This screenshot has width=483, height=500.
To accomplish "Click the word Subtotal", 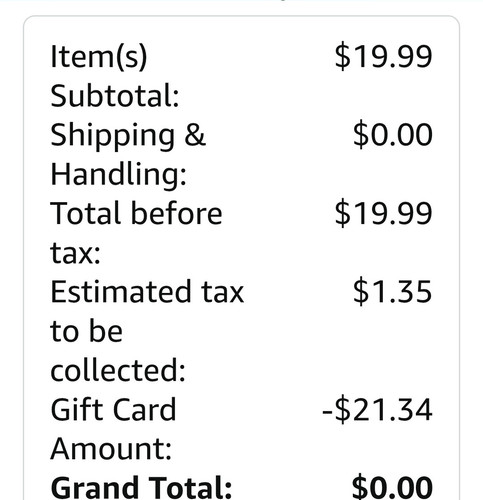I will pos(115,96).
